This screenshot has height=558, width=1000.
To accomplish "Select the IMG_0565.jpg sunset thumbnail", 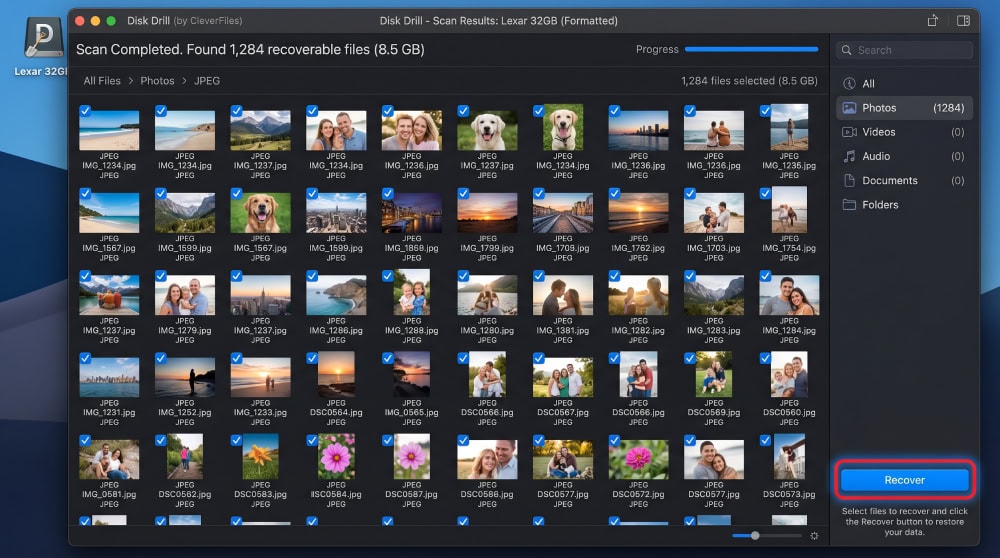I will tap(411, 374).
